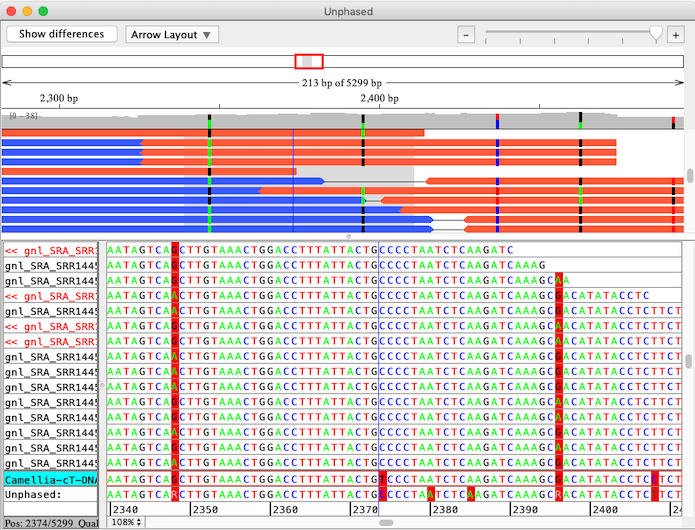Click the red overview position box
Image resolution: width=695 pixels, height=530 pixels.
coord(309,62)
